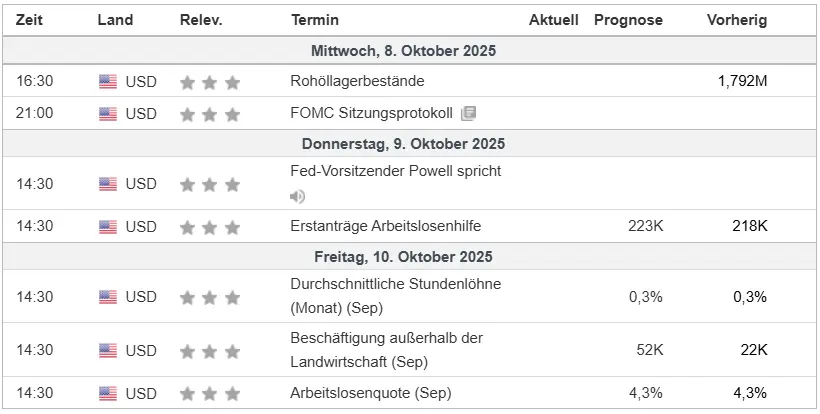The width and height of the screenshot is (820, 414).
Task: Open Durchschnittliche Stundenlöhne (Monat) event
Action: click(396, 284)
